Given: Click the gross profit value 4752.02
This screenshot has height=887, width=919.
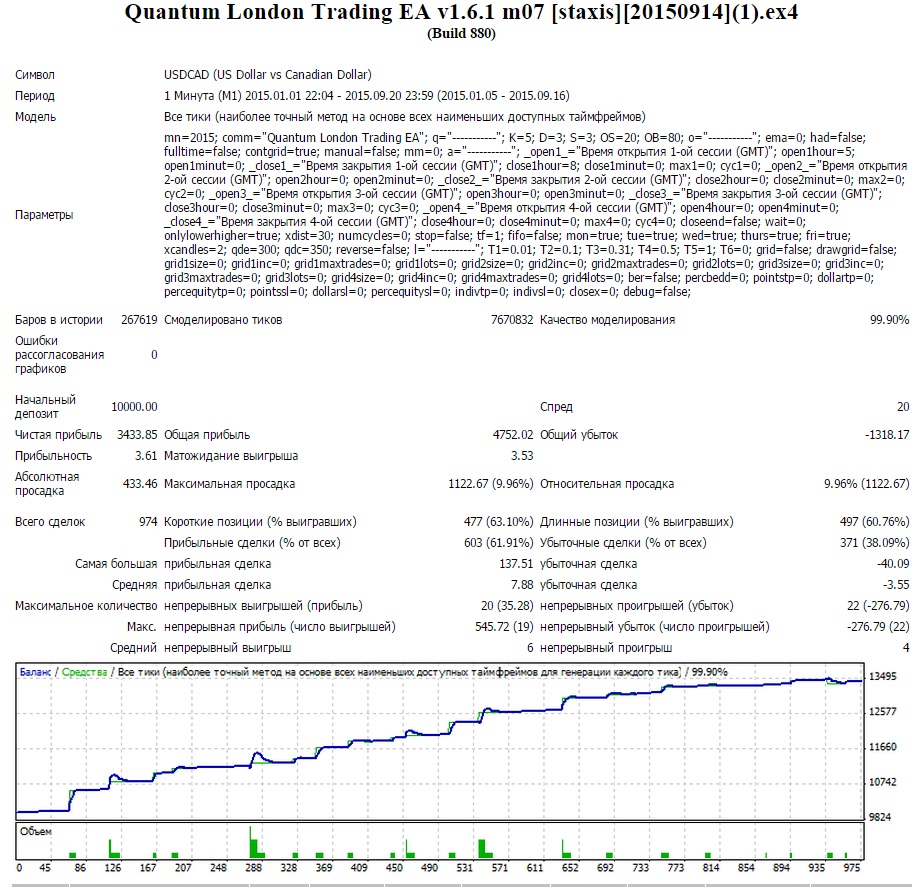Looking at the screenshot, I should (513, 434).
